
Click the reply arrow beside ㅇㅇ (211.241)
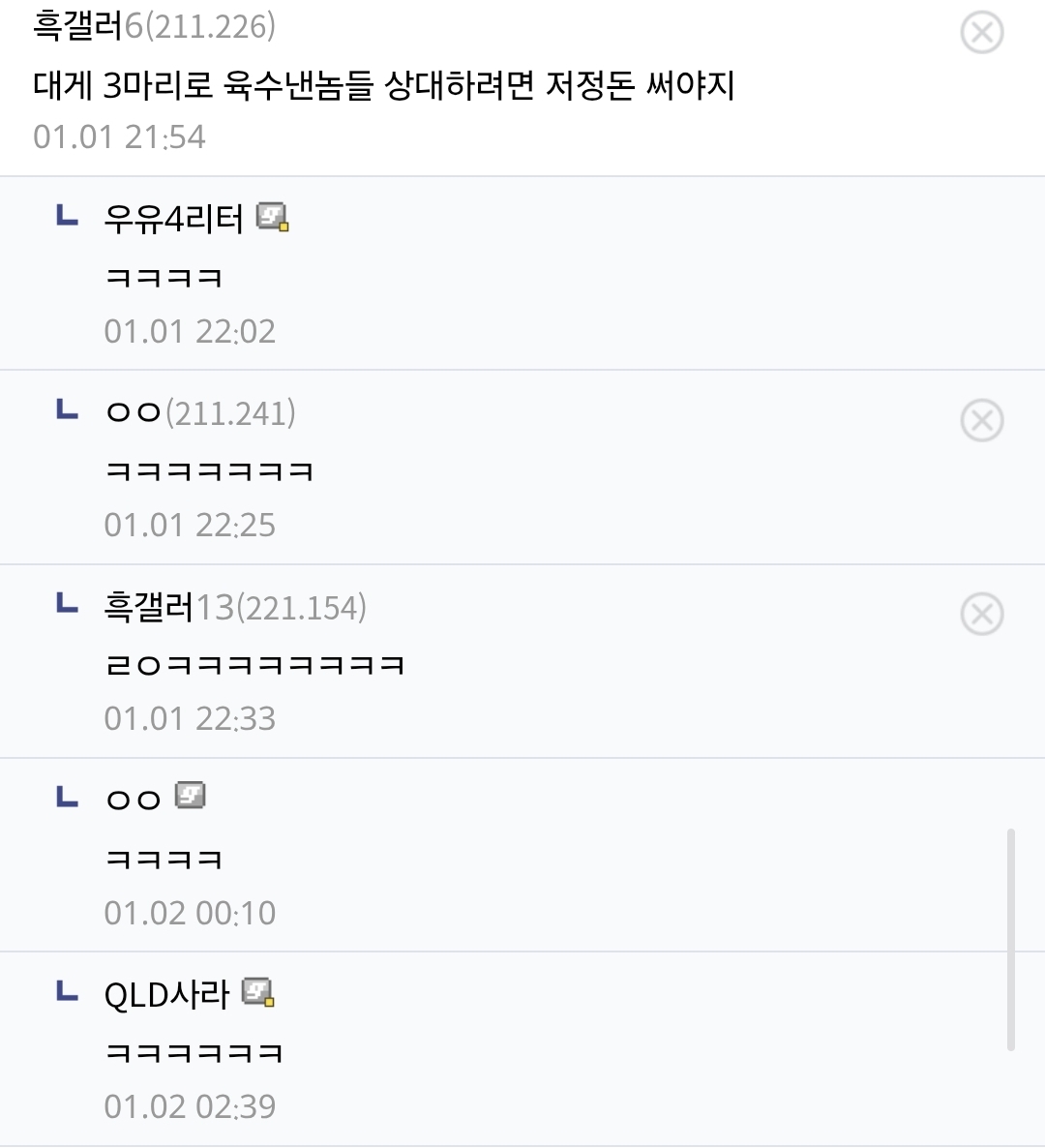tap(67, 410)
